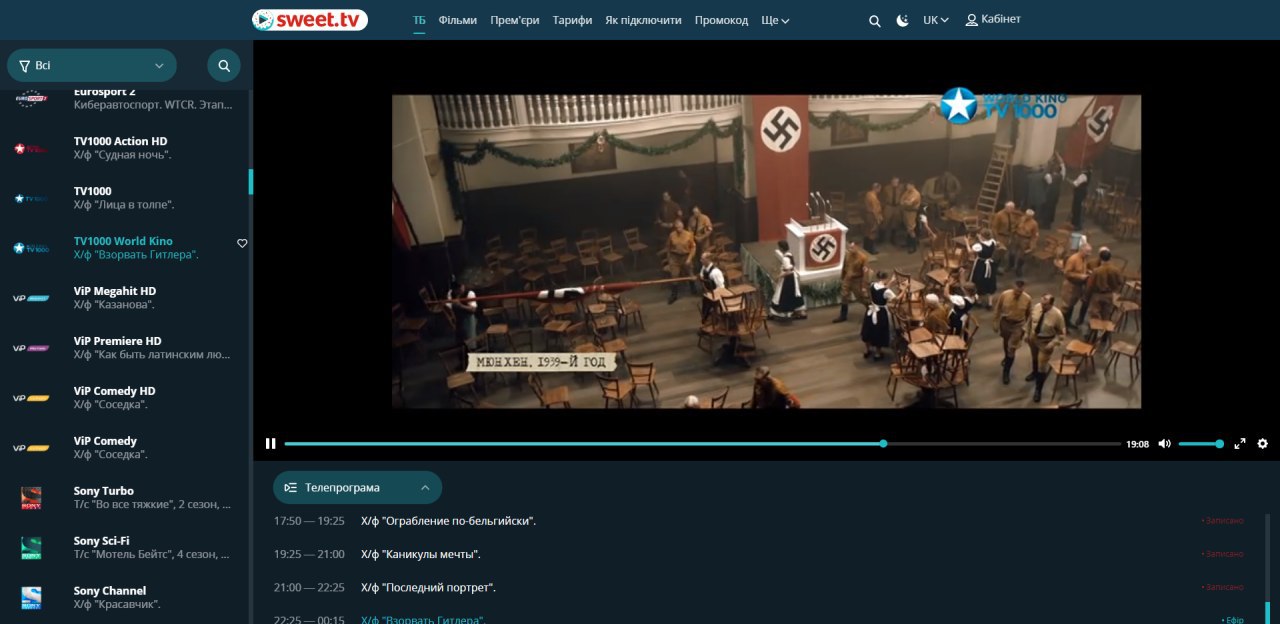Click the channel list search button
This screenshot has height=624, width=1280.
pos(224,66)
